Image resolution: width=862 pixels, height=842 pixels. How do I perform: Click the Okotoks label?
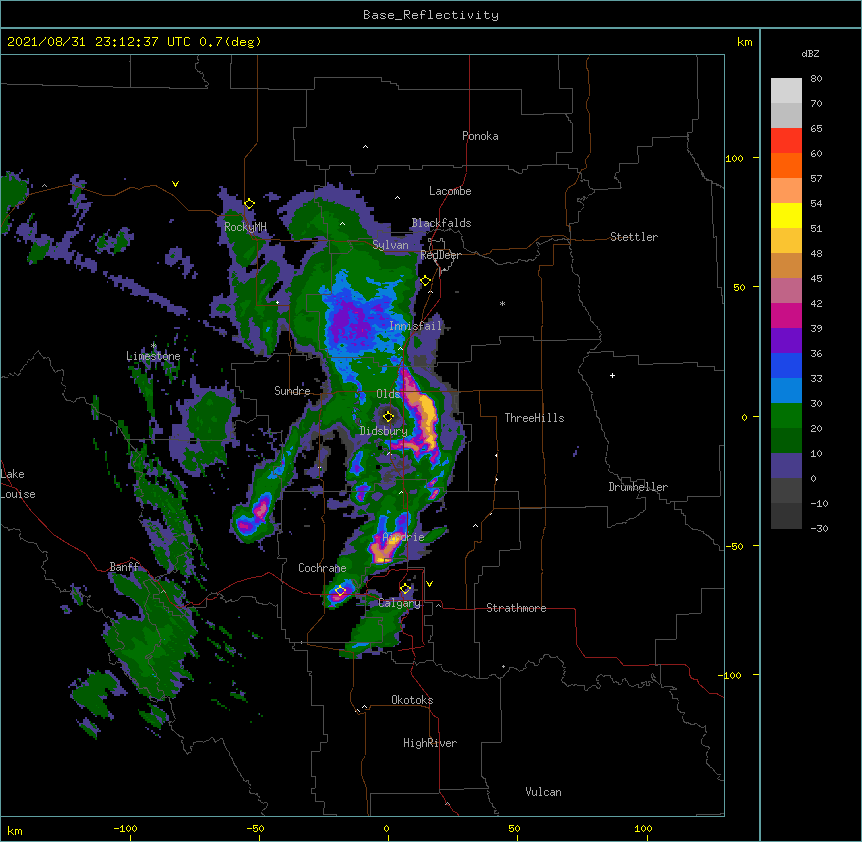click(x=412, y=700)
